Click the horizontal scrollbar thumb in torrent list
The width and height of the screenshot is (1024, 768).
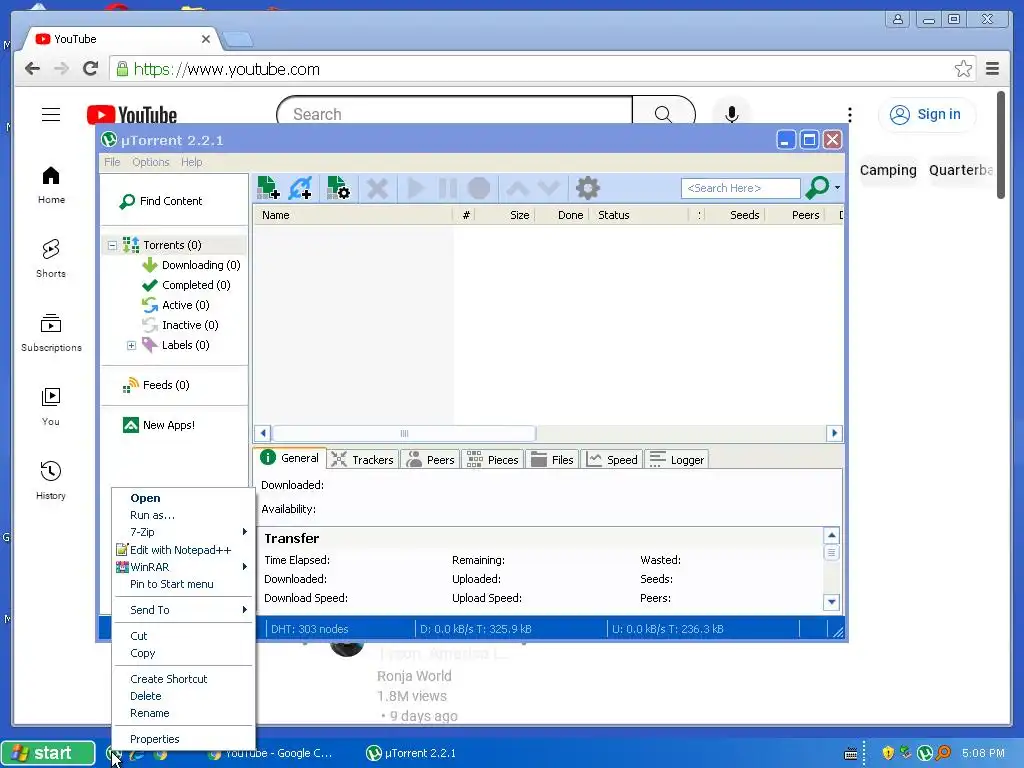coord(404,433)
